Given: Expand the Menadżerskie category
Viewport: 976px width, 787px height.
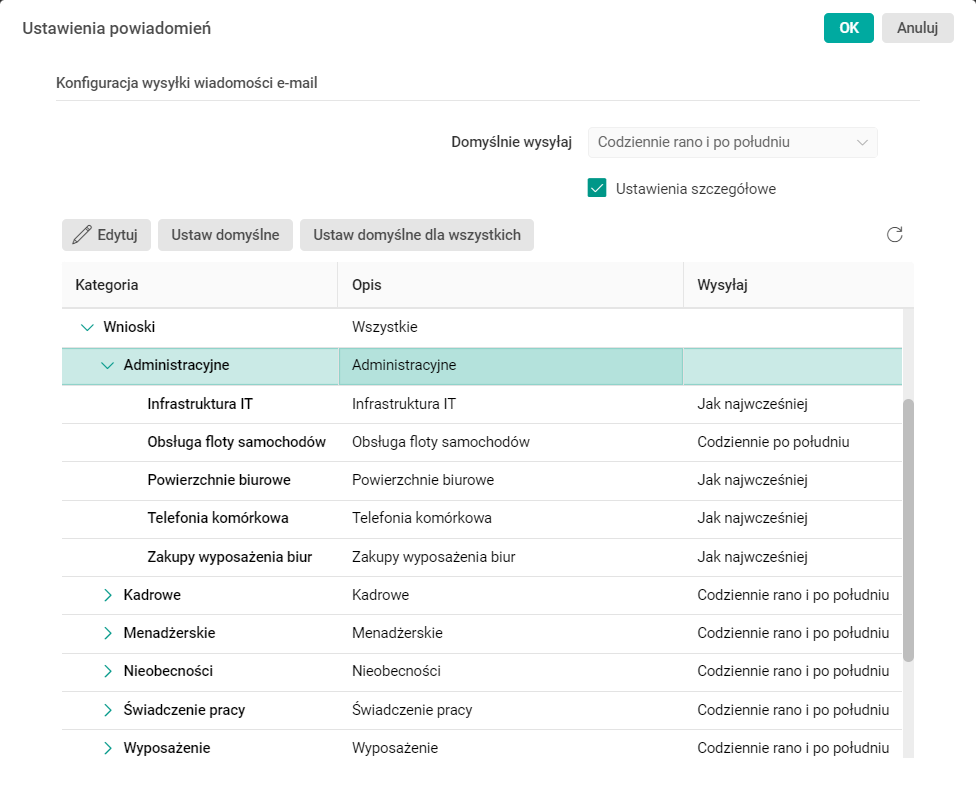Looking at the screenshot, I should pos(108,632).
